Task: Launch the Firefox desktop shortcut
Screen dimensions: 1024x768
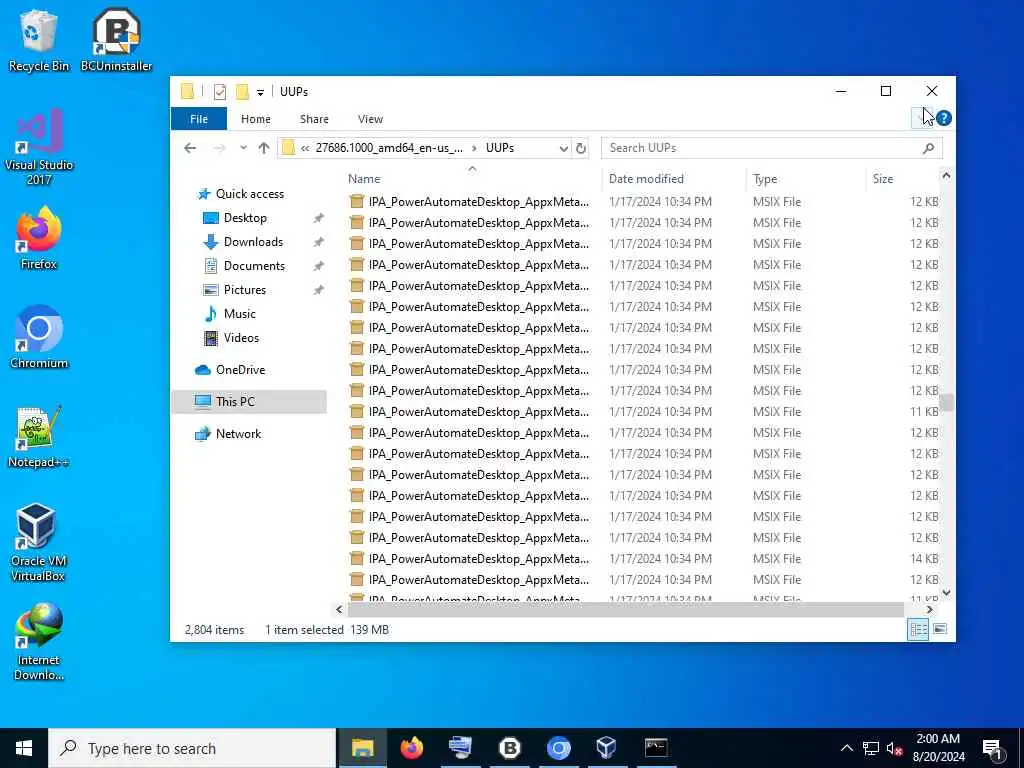Action: coord(39,238)
